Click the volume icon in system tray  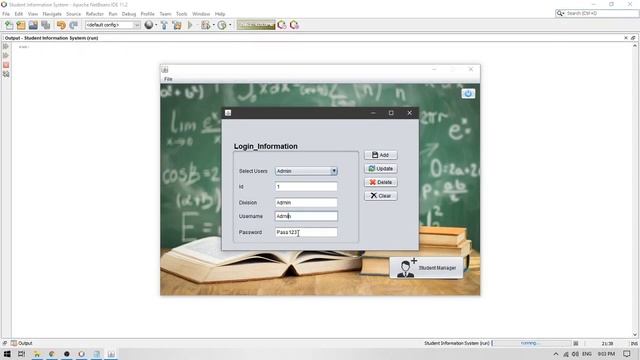tap(576, 354)
